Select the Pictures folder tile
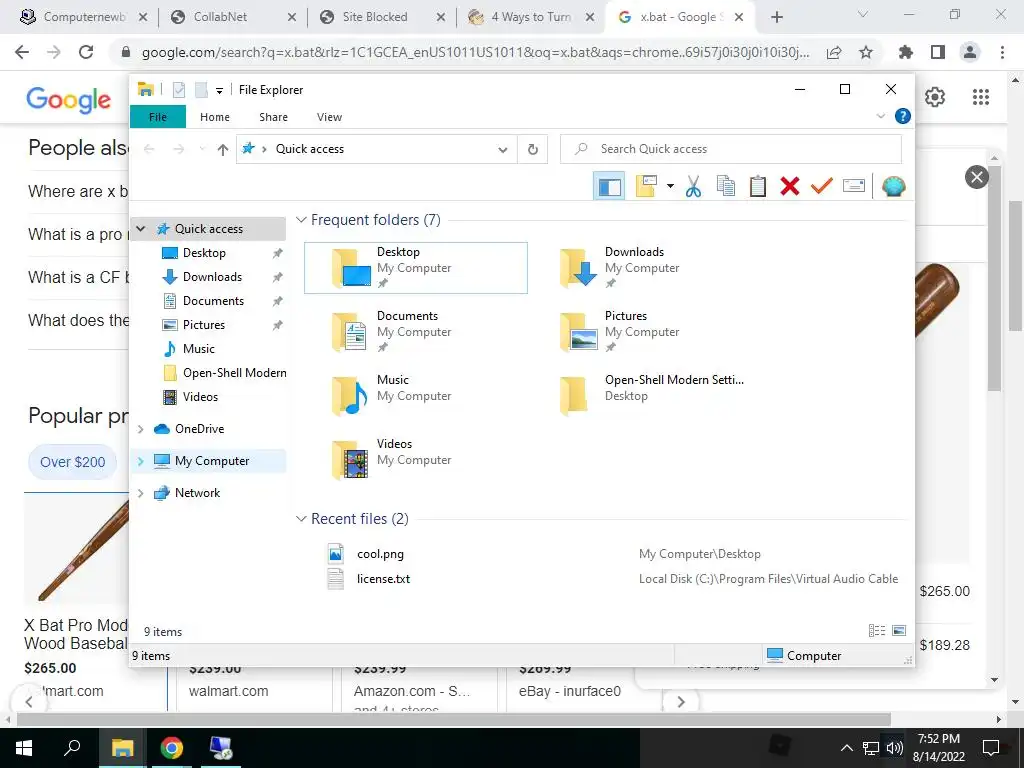The width and height of the screenshot is (1024, 768). (643, 332)
